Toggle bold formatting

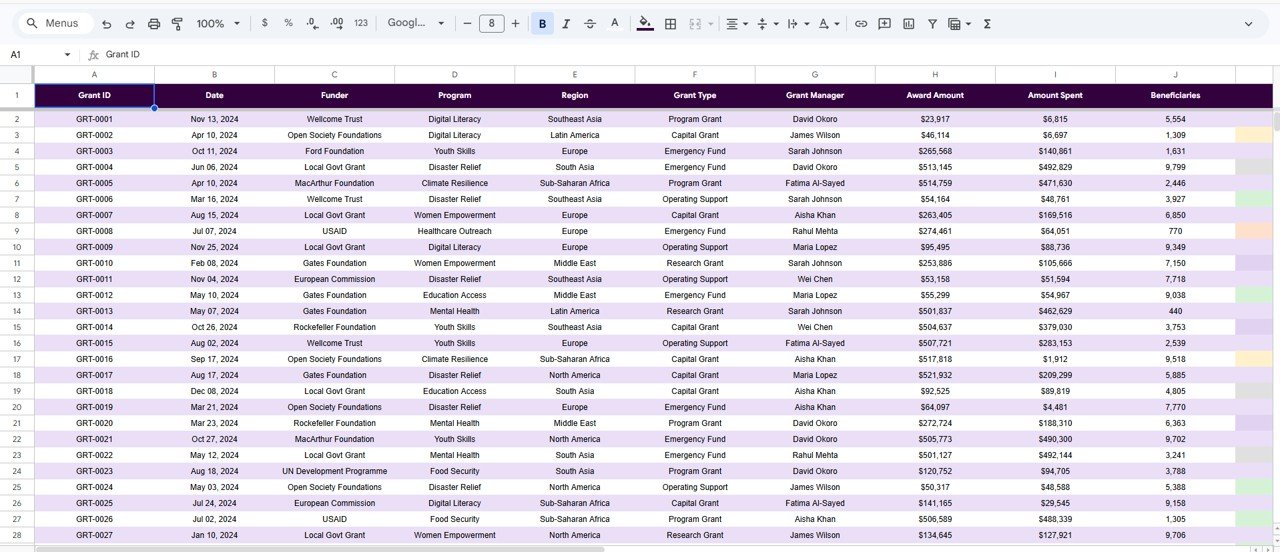click(542, 23)
